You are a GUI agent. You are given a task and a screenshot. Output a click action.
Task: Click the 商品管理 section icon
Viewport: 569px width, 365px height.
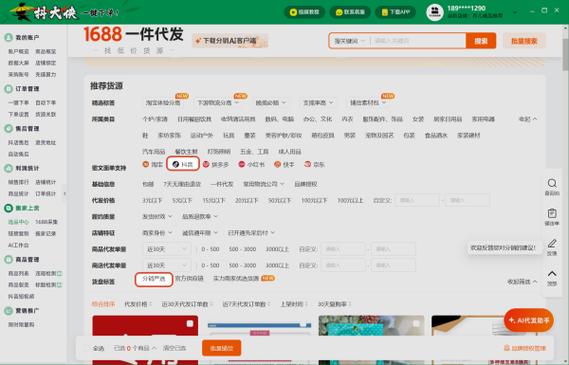tap(8, 259)
